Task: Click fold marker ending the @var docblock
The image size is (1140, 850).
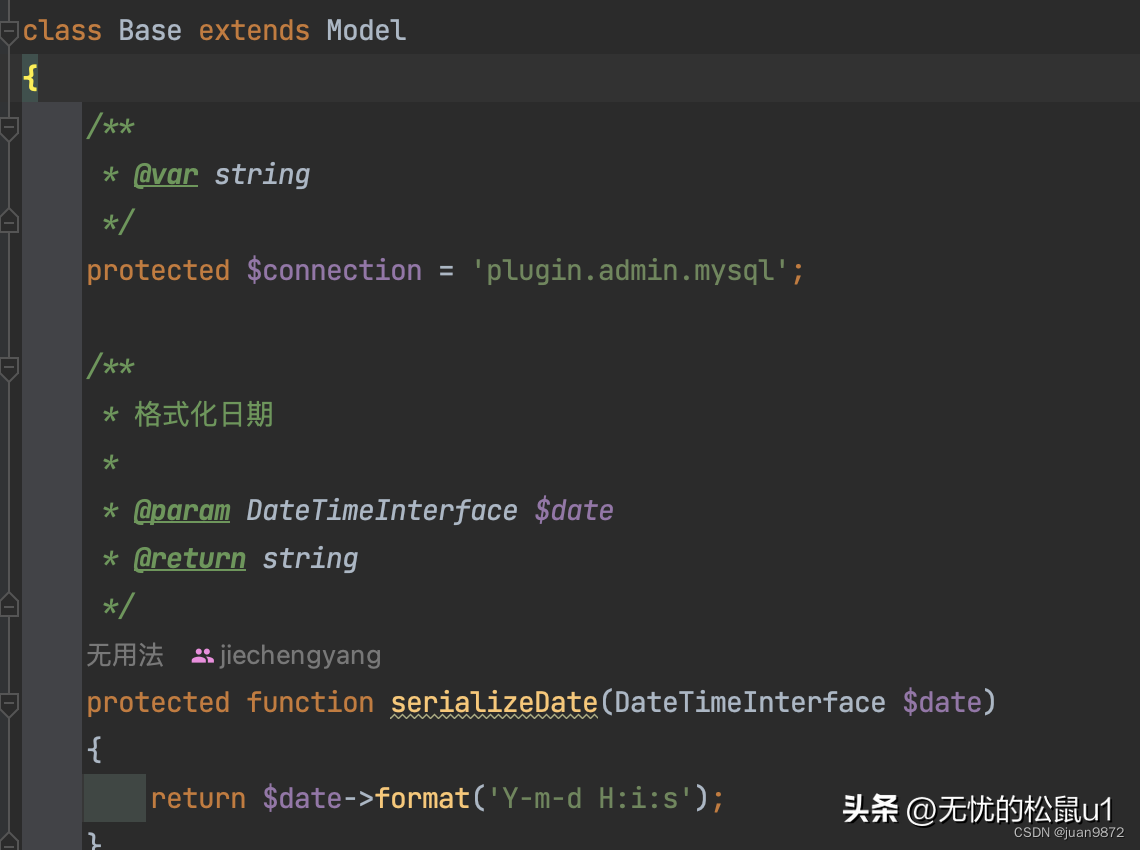Action: 9,221
